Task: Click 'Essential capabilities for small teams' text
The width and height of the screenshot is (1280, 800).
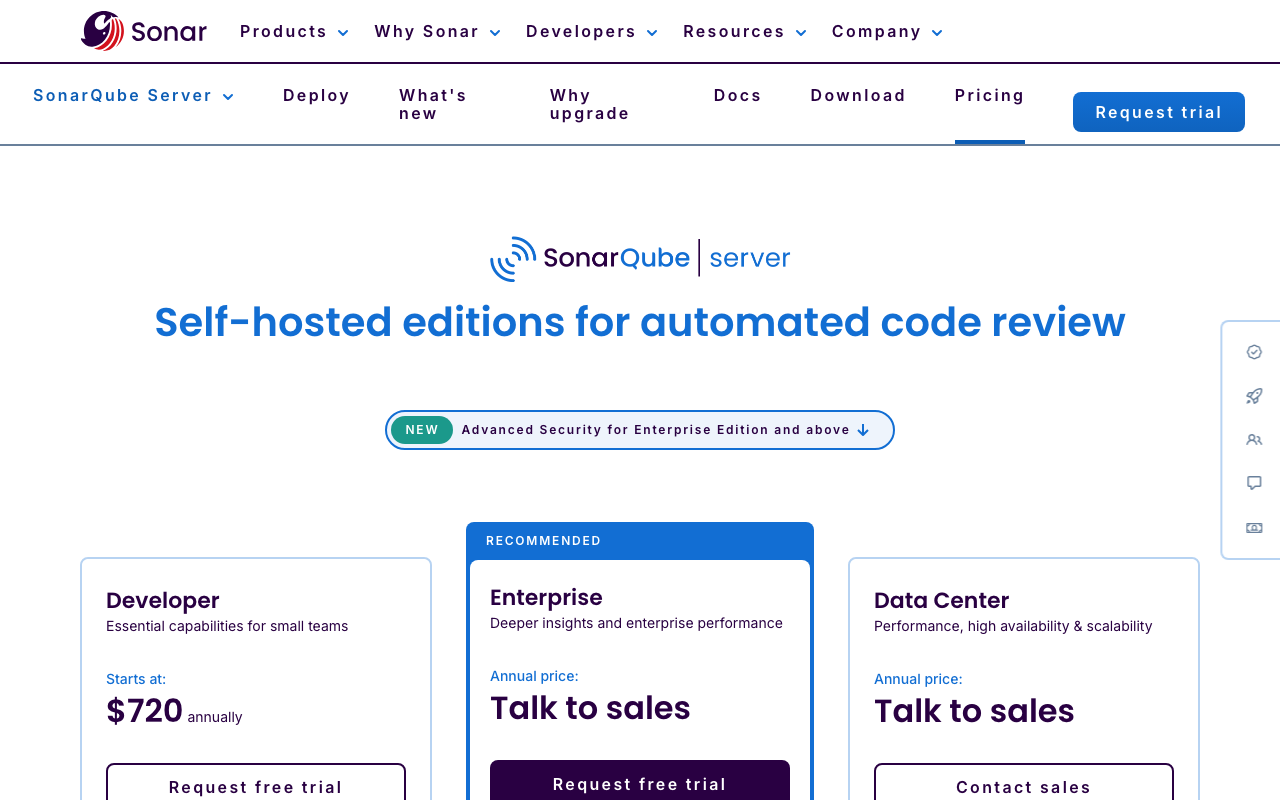Action: coord(227,626)
